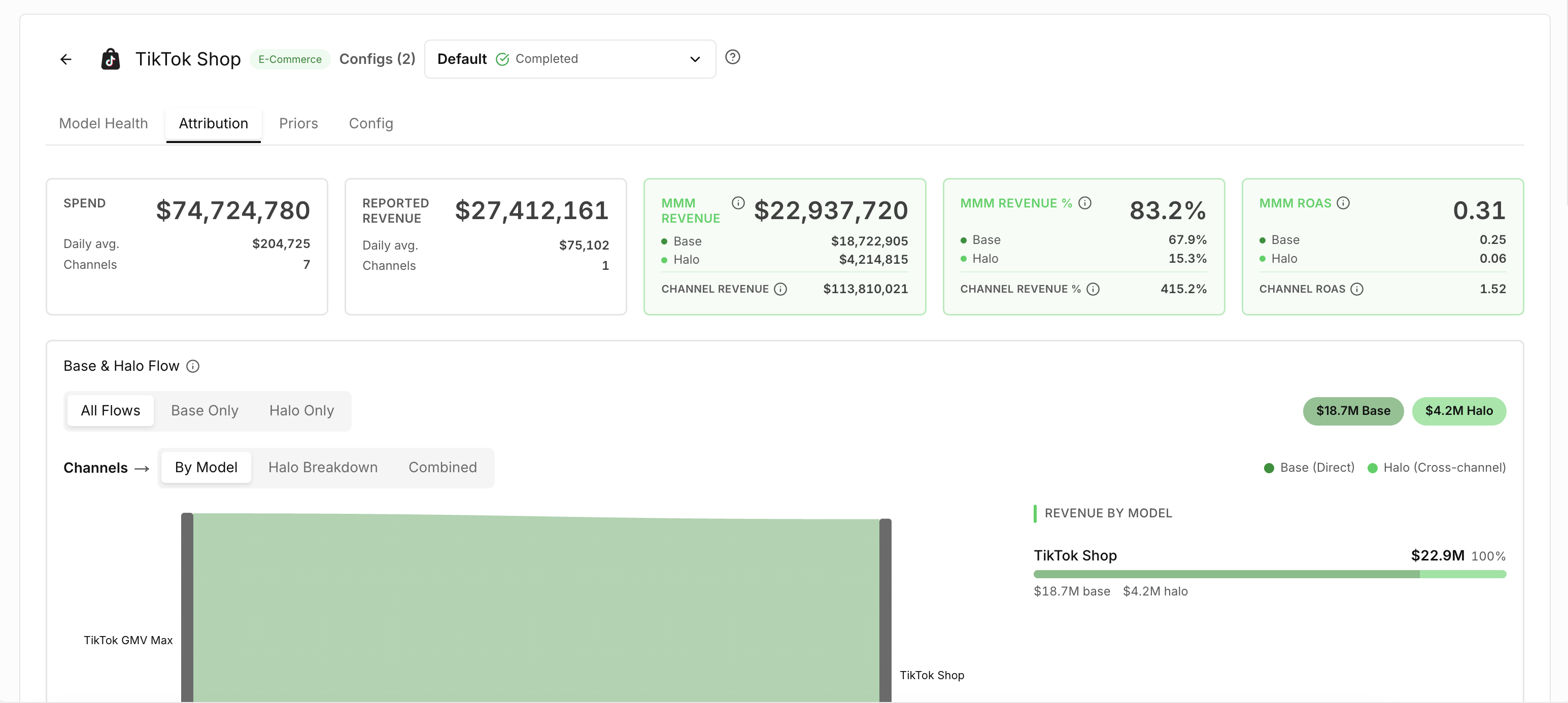Show info for Channel ROAS
The image size is (1568, 703).
[x=1357, y=289]
